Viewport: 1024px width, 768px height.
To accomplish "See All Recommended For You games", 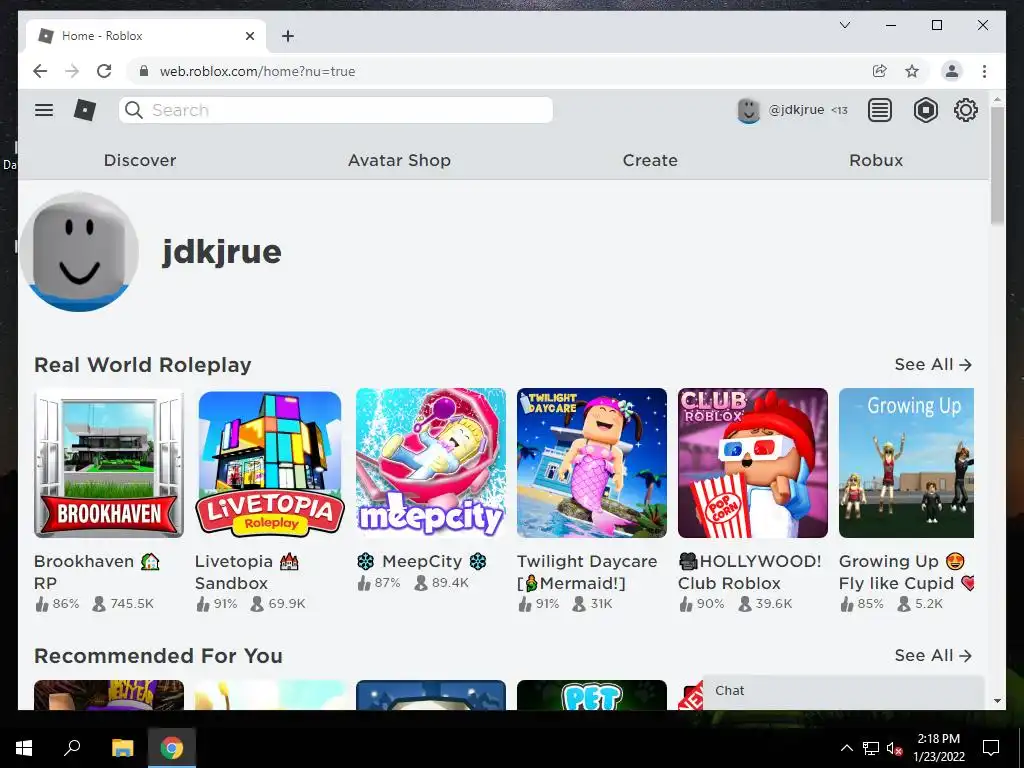I will coord(933,655).
